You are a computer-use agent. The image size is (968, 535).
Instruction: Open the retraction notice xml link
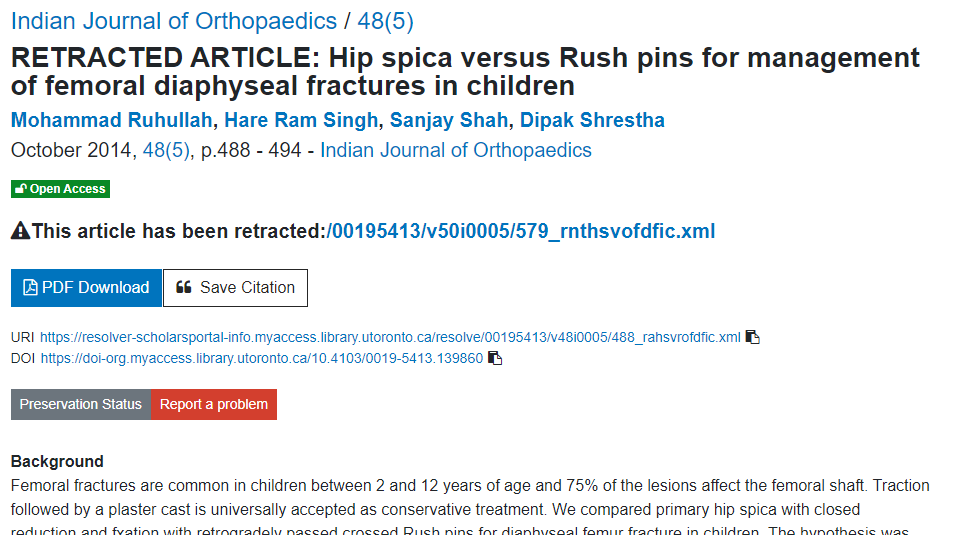pyautogui.click(x=520, y=231)
